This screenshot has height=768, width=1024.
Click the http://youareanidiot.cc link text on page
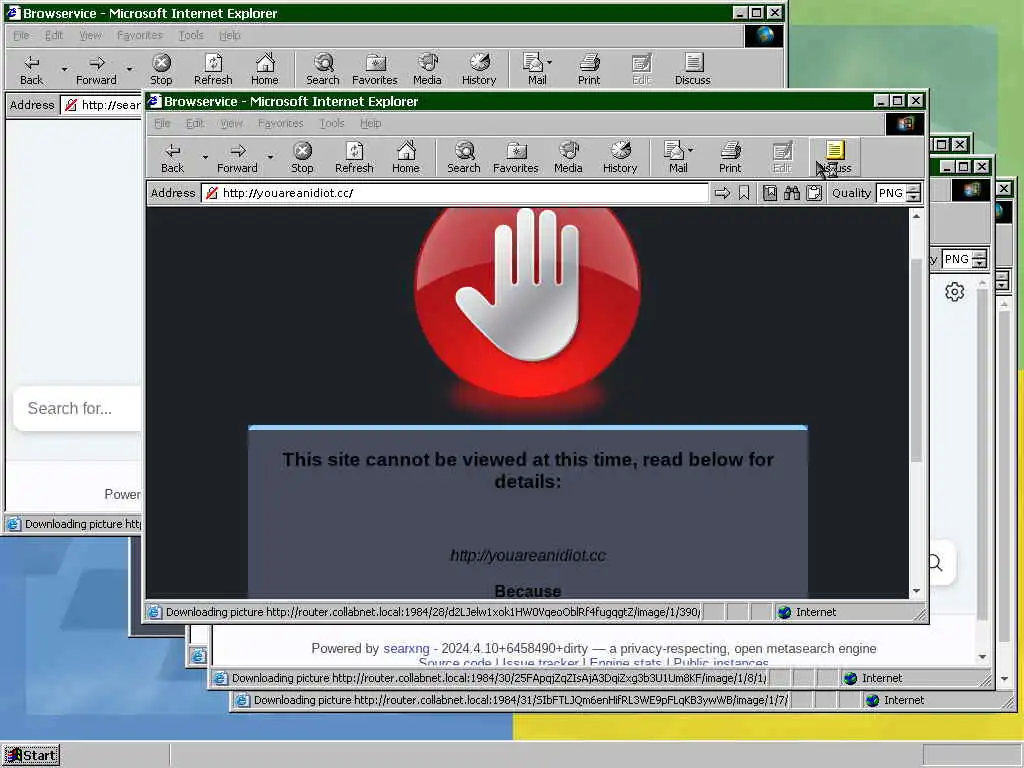[528, 556]
